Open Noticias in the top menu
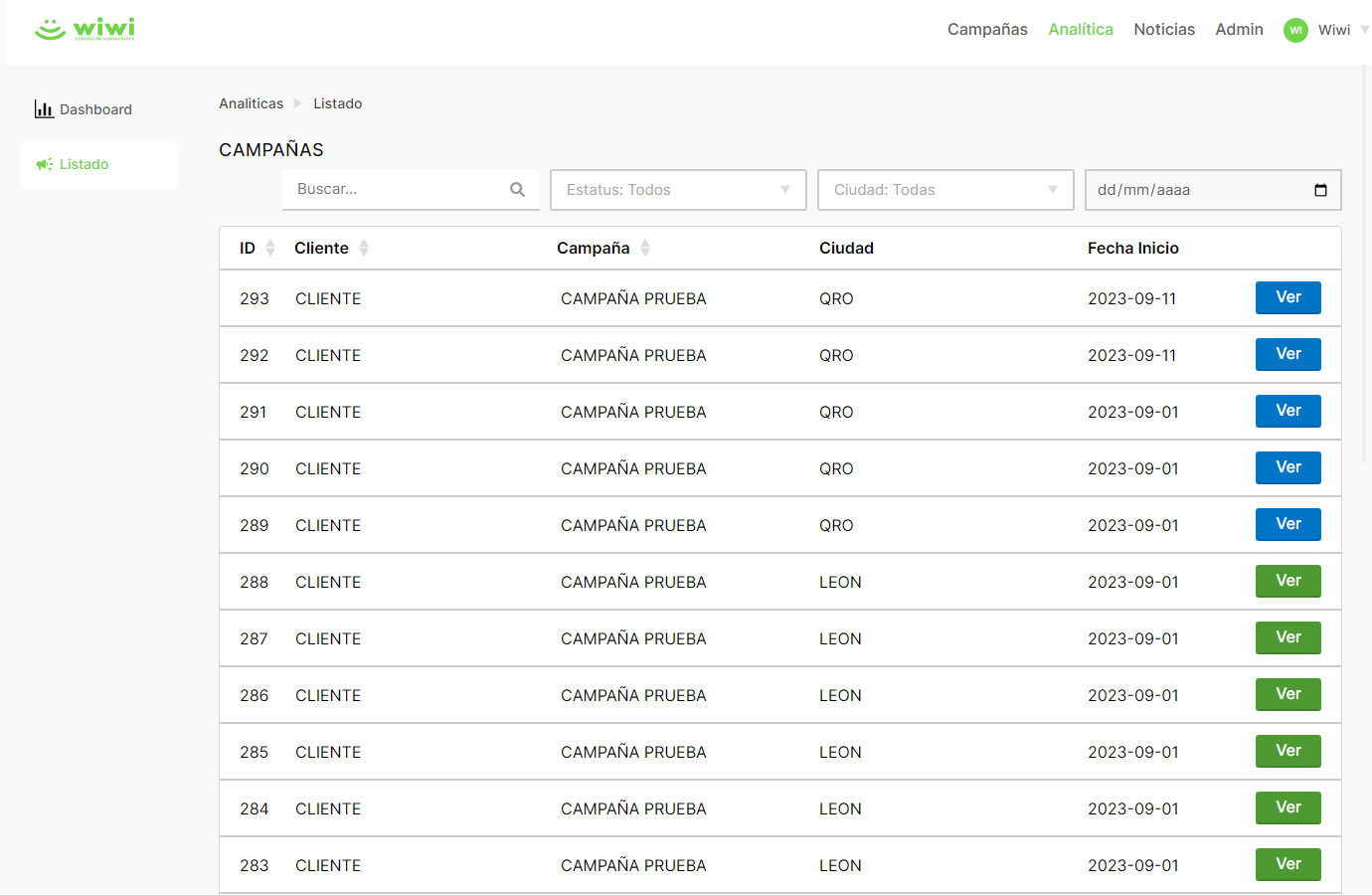 pos(1164,30)
